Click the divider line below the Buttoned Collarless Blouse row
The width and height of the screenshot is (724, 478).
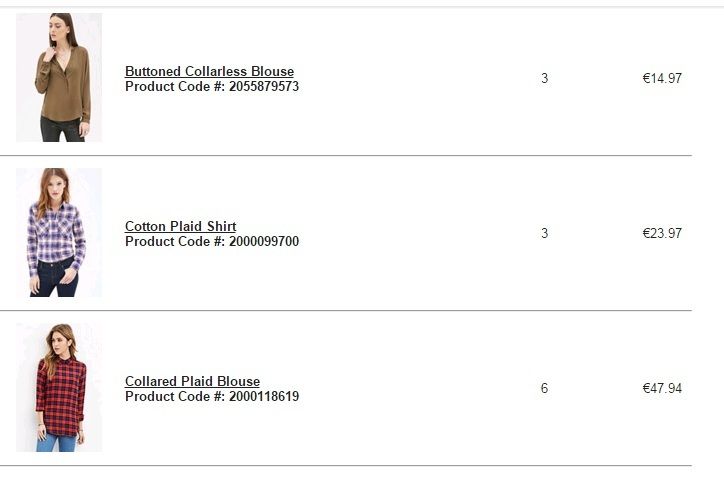click(x=345, y=156)
